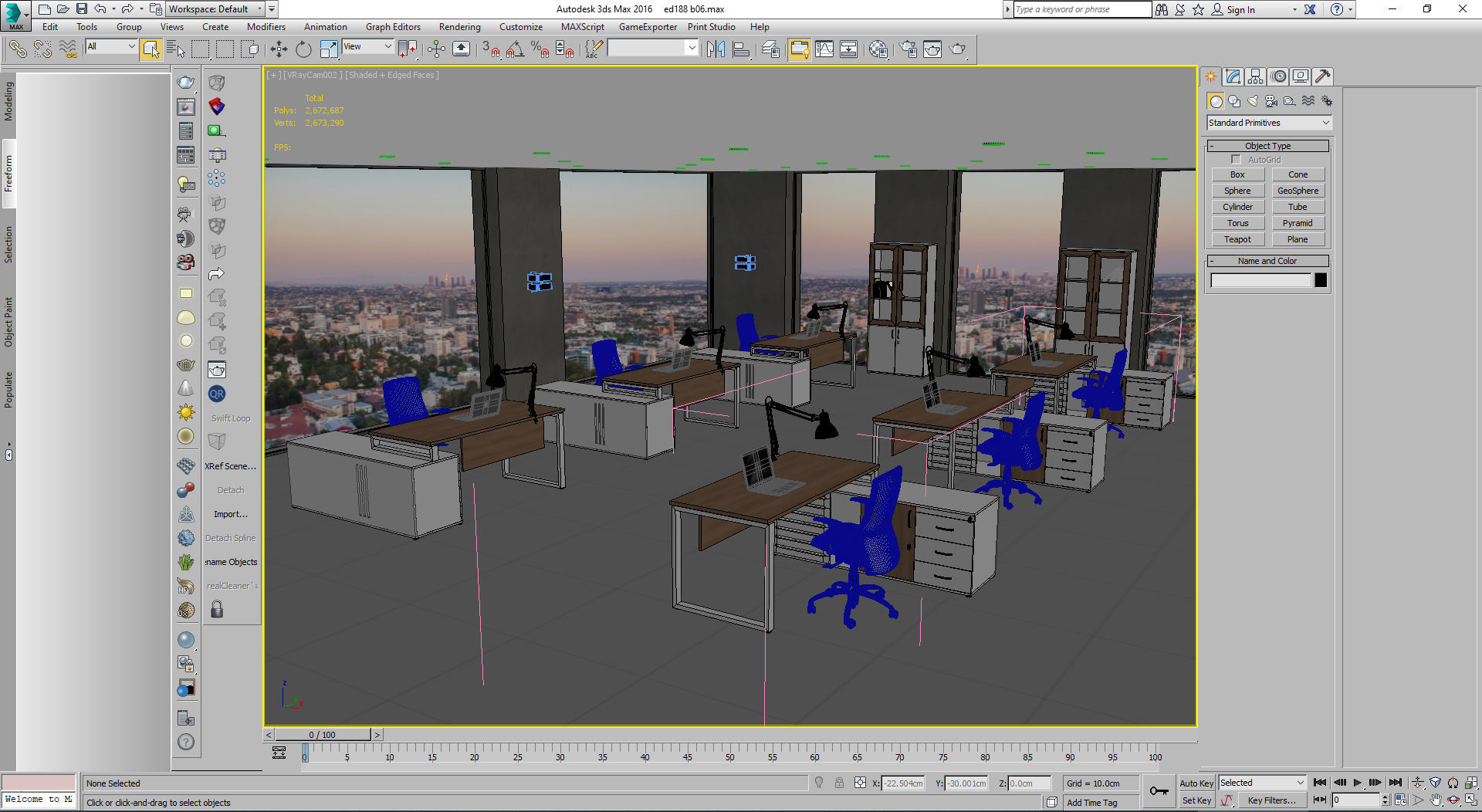Click the Teapot primitive button
1482x812 pixels.
click(x=1237, y=239)
